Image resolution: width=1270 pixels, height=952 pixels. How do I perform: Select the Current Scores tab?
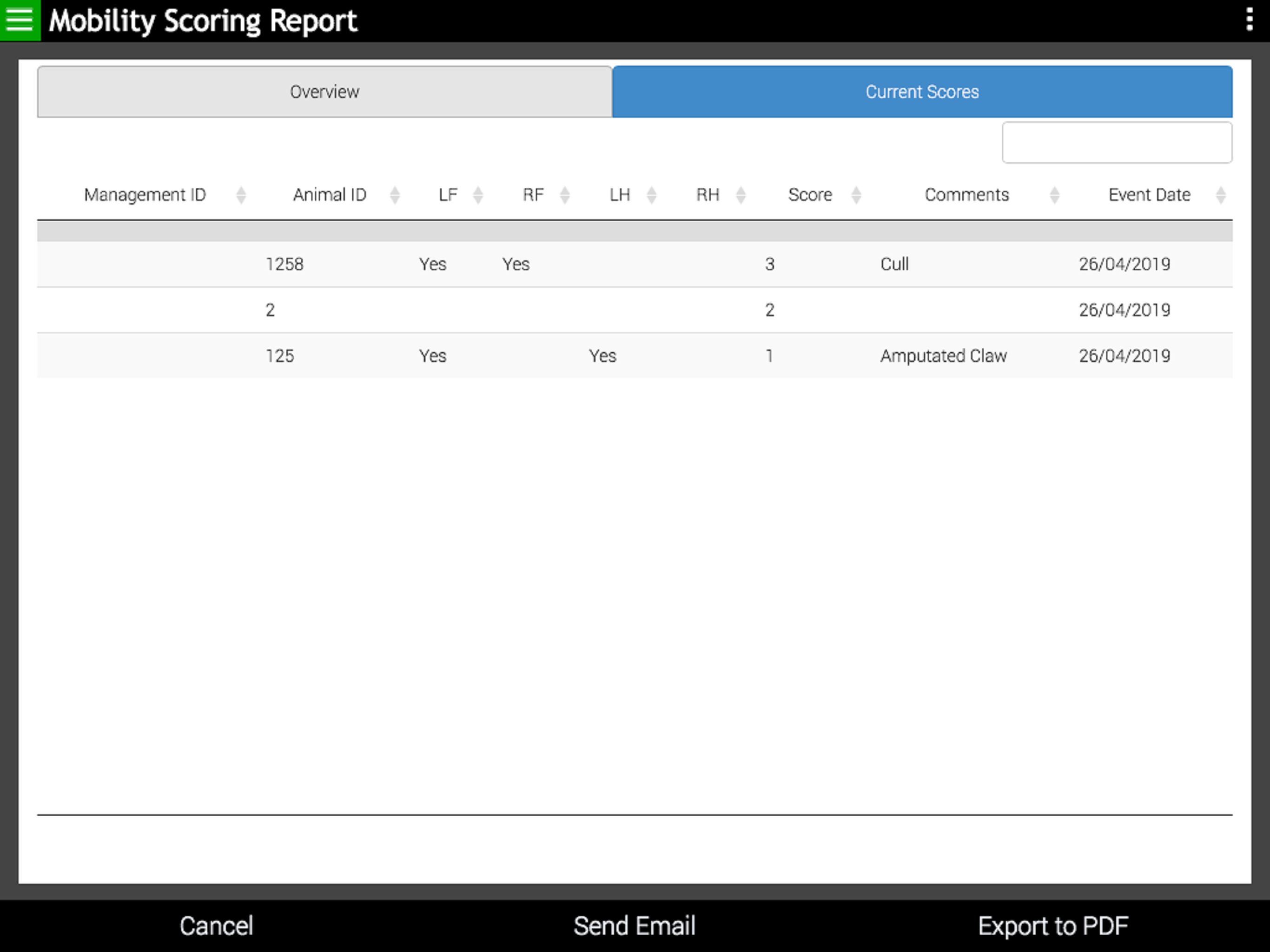click(922, 92)
